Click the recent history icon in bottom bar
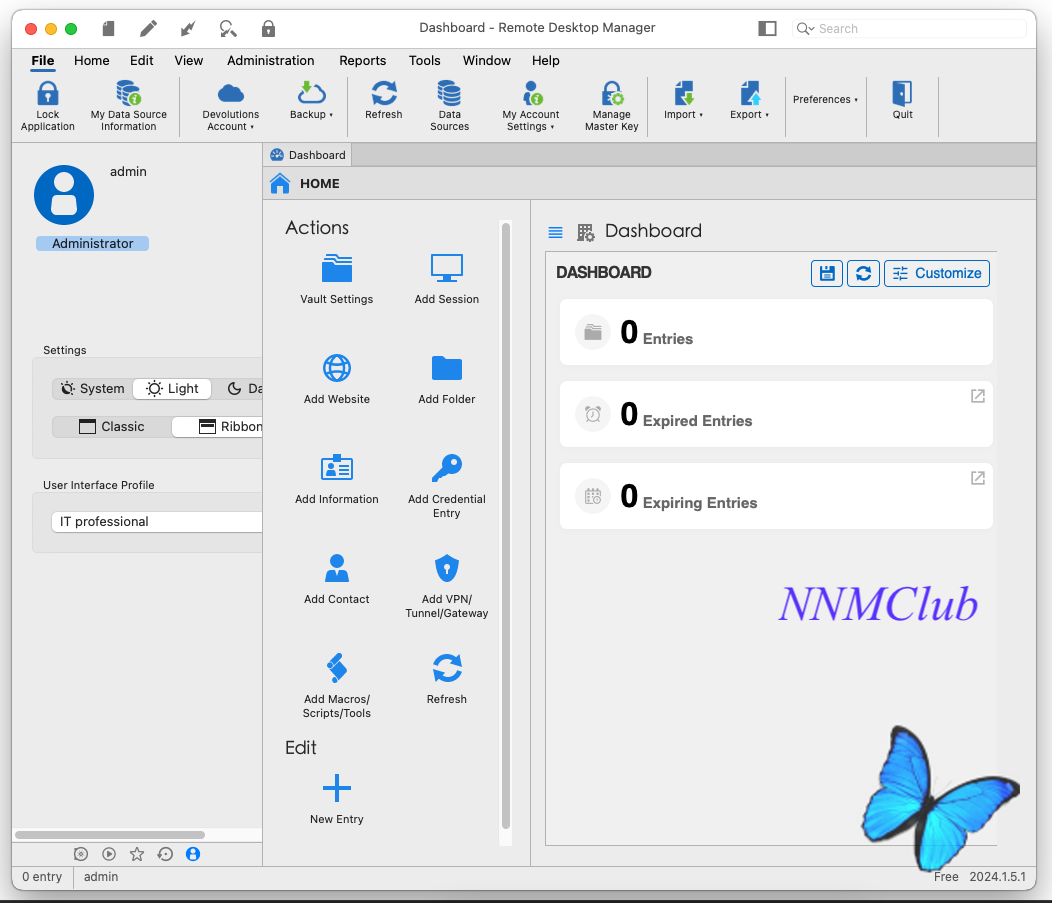Viewport: 1052px width, 903px height. [165, 853]
